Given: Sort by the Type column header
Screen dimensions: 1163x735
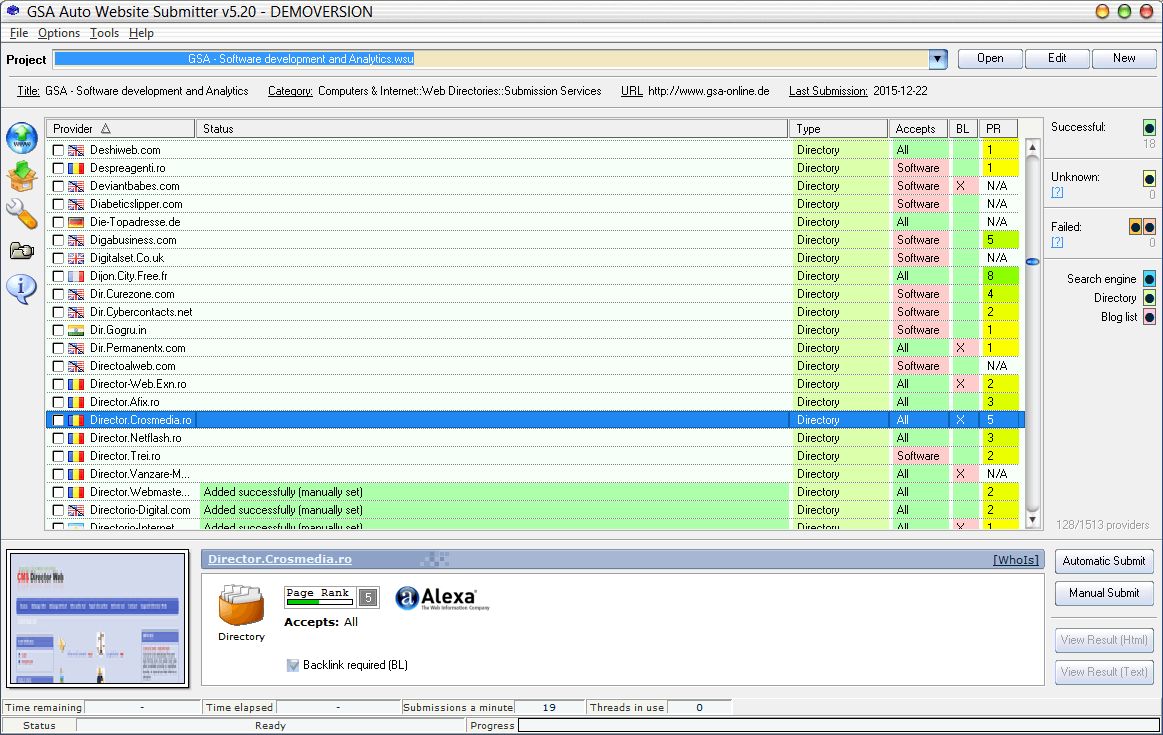Looking at the screenshot, I should 838,128.
